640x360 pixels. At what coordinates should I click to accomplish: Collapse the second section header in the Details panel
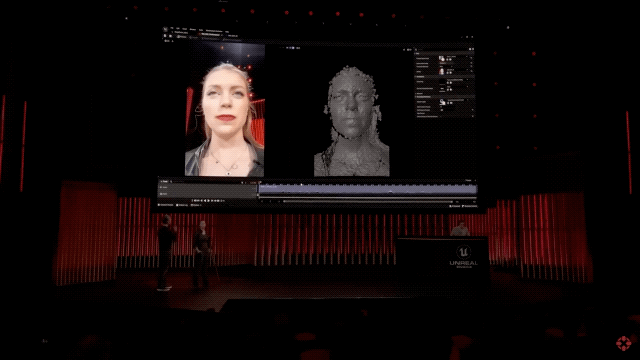click(x=444, y=77)
